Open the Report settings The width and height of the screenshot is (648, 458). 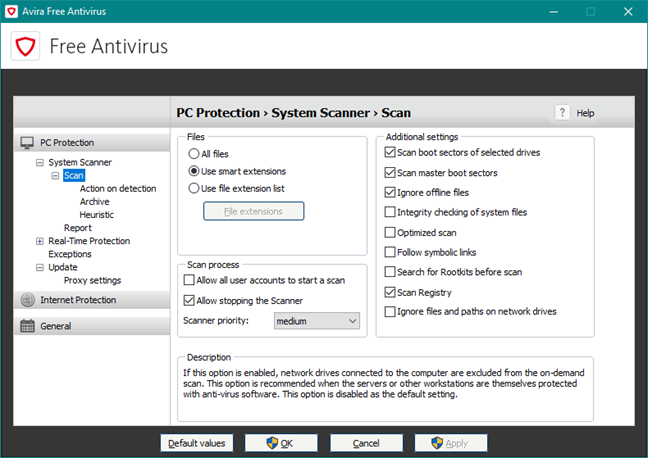click(x=78, y=228)
